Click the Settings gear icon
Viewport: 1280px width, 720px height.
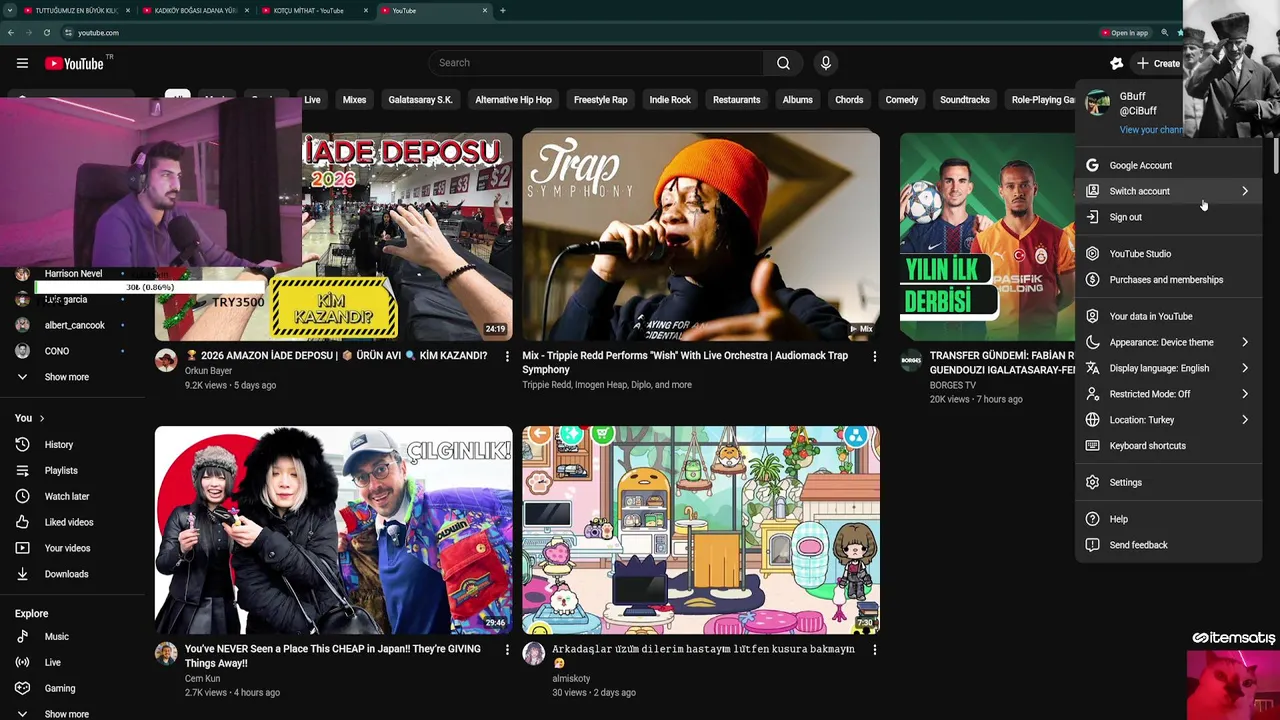1092,482
